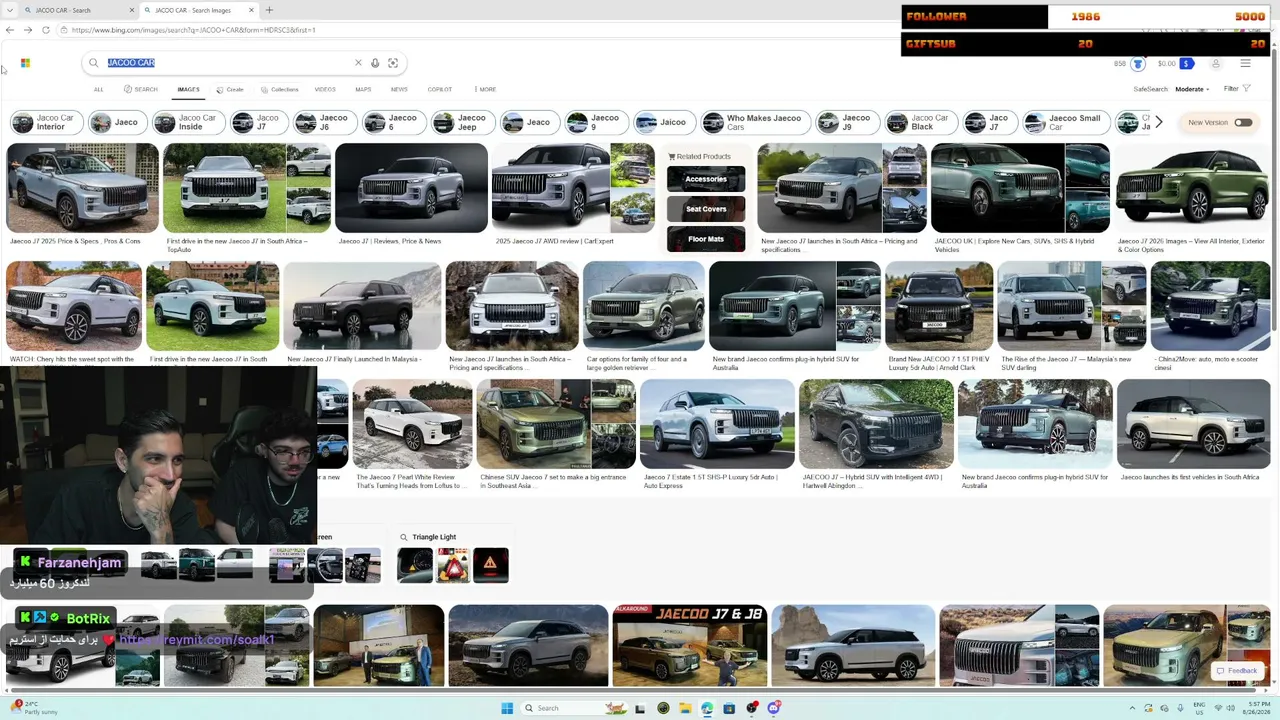The height and width of the screenshot is (720, 1280).
Task: Click the Seat Covers related product
Action: tap(706, 209)
